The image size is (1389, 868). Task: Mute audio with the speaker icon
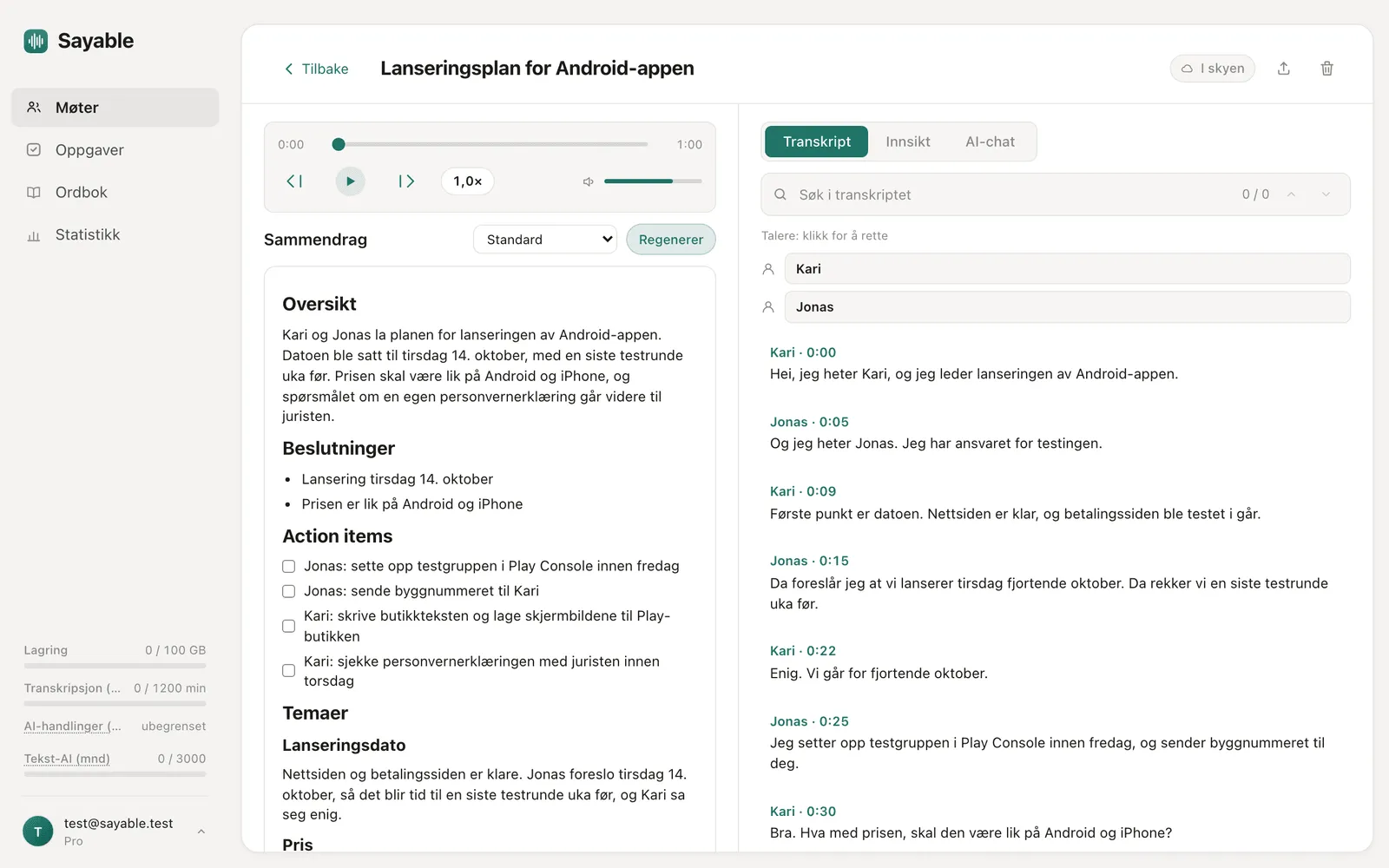coord(588,181)
